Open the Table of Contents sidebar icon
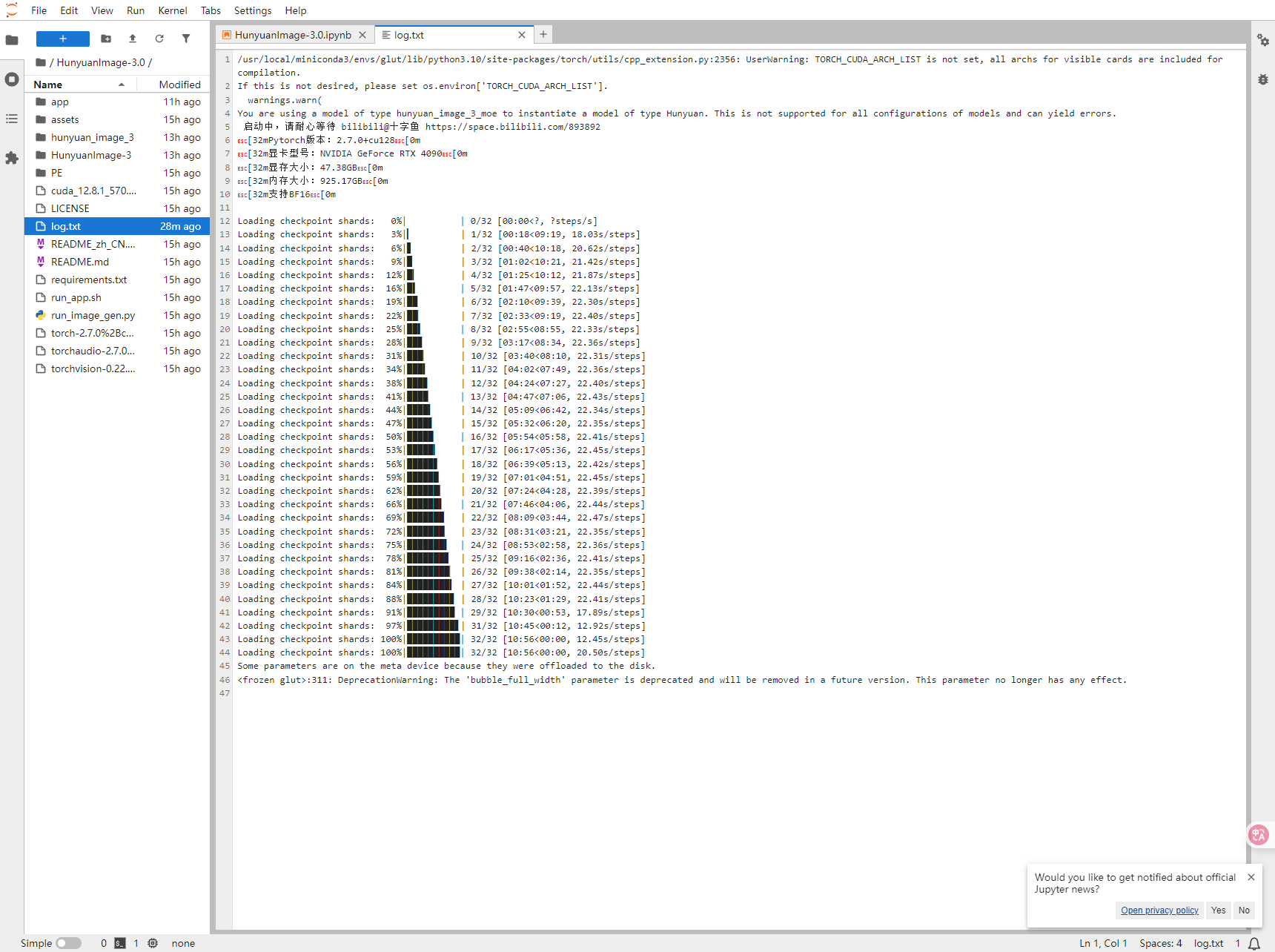1275x952 pixels. point(12,119)
